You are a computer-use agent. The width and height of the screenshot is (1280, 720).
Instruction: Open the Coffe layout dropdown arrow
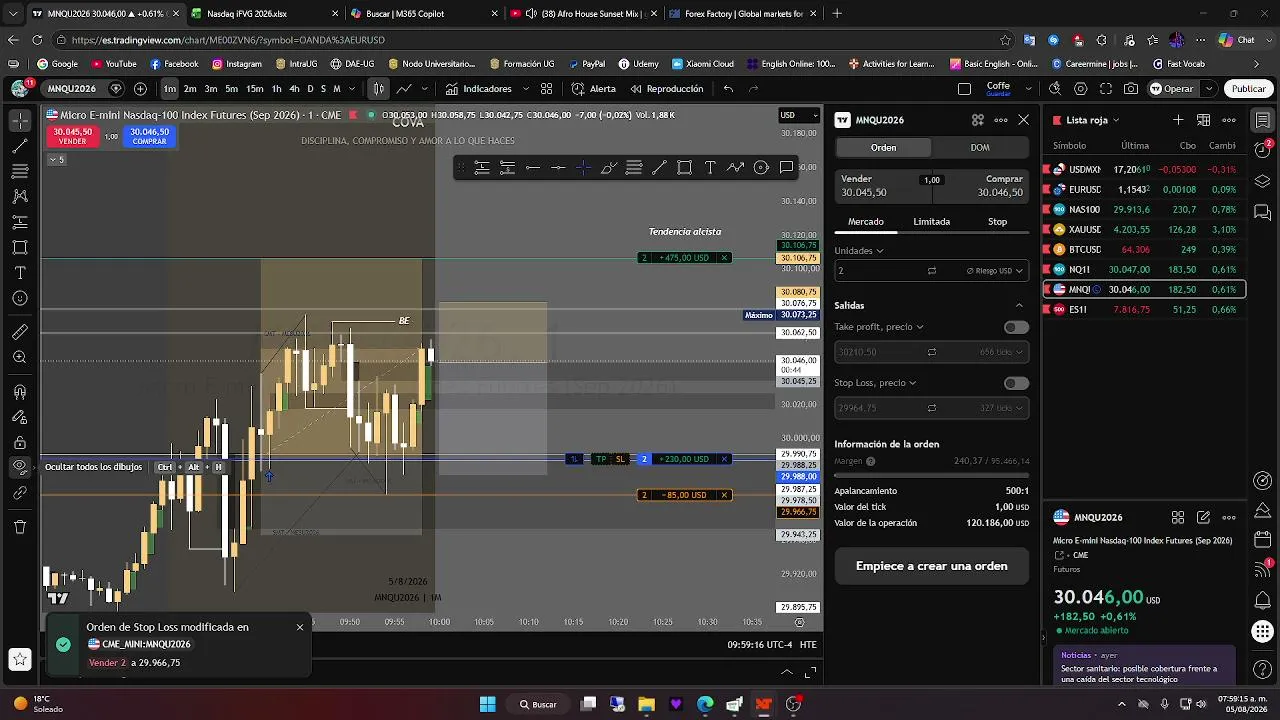coord(1029,89)
